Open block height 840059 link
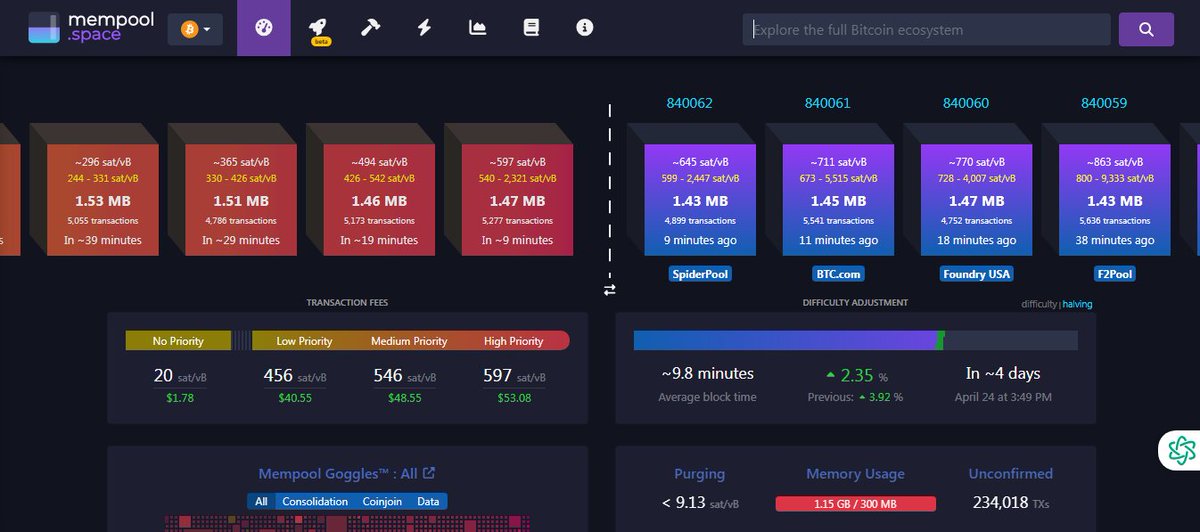 pos(1104,103)
